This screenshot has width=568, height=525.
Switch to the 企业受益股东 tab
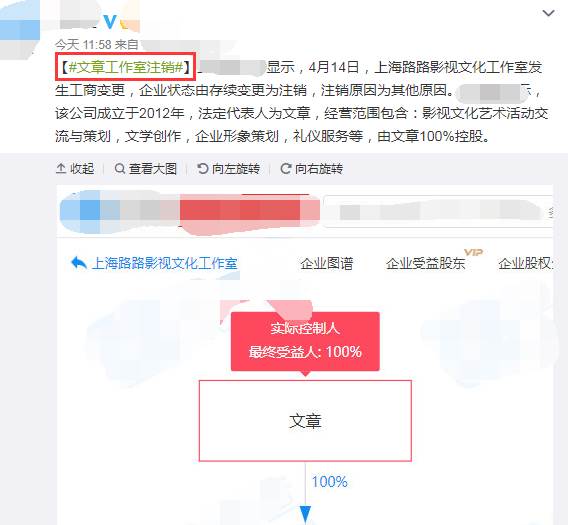pyautogui.click(x=425, y=263)
